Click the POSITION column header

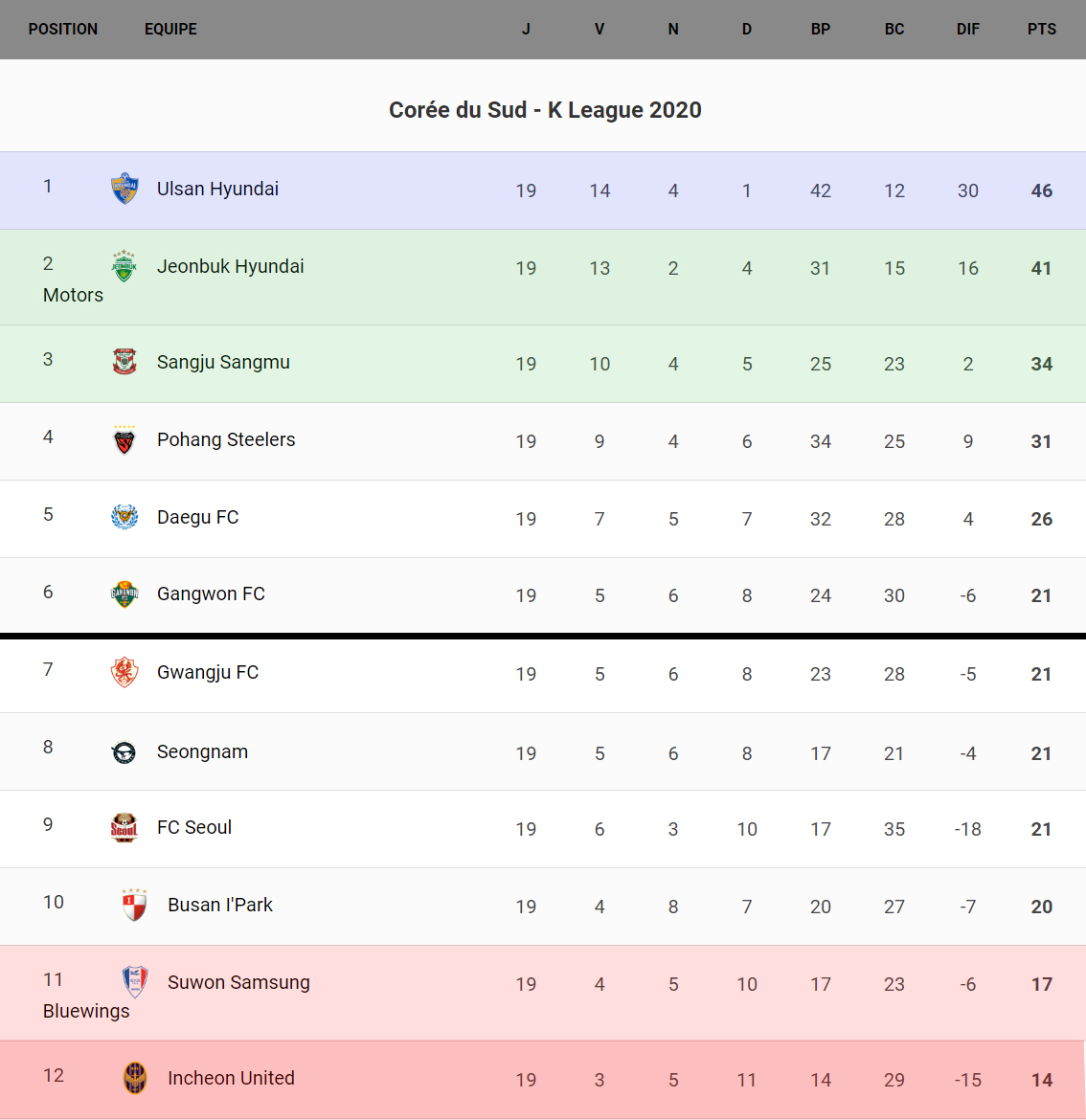(63, 30)
